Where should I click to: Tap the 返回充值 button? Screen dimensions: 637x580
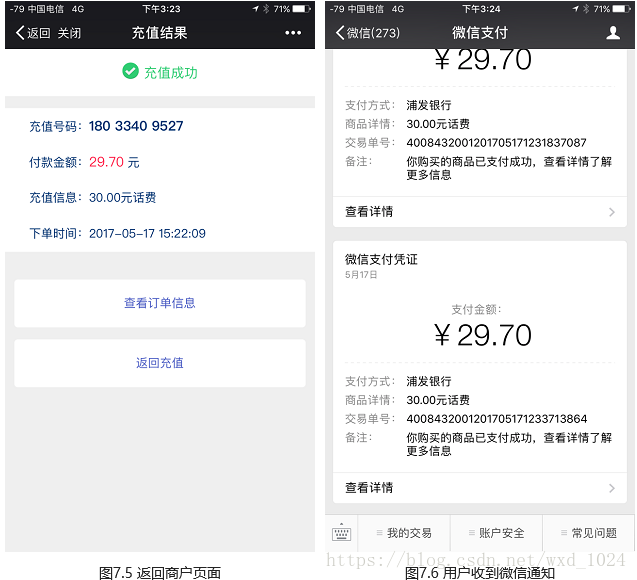(160, 363)
